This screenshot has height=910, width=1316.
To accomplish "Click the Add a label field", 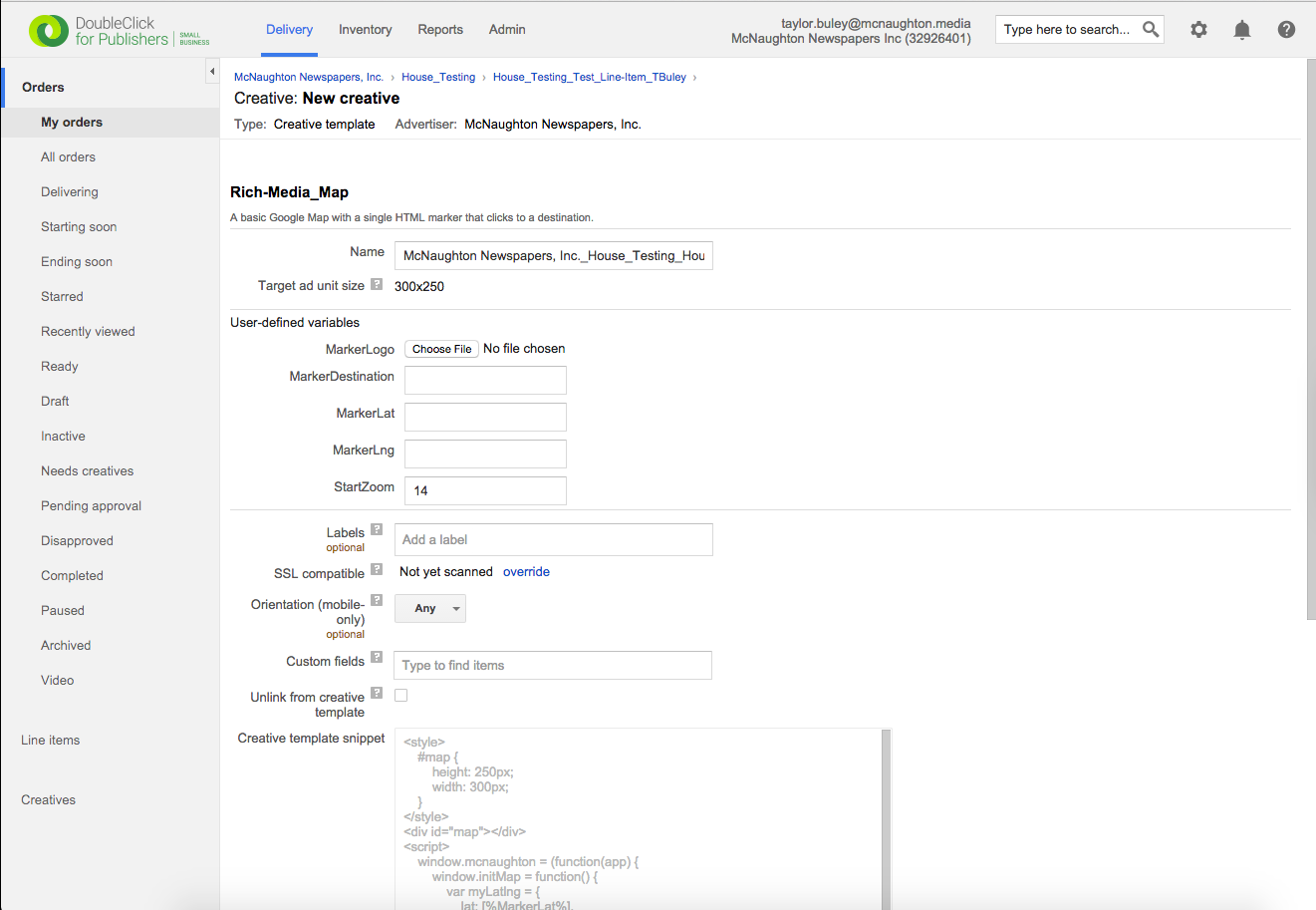I will pyautogui.click(x=553, y=540).
